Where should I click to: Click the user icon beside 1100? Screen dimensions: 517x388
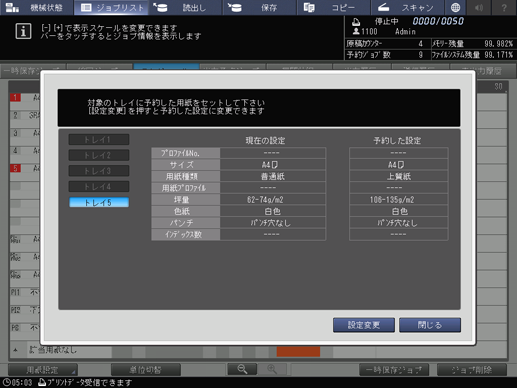point(356,31)
